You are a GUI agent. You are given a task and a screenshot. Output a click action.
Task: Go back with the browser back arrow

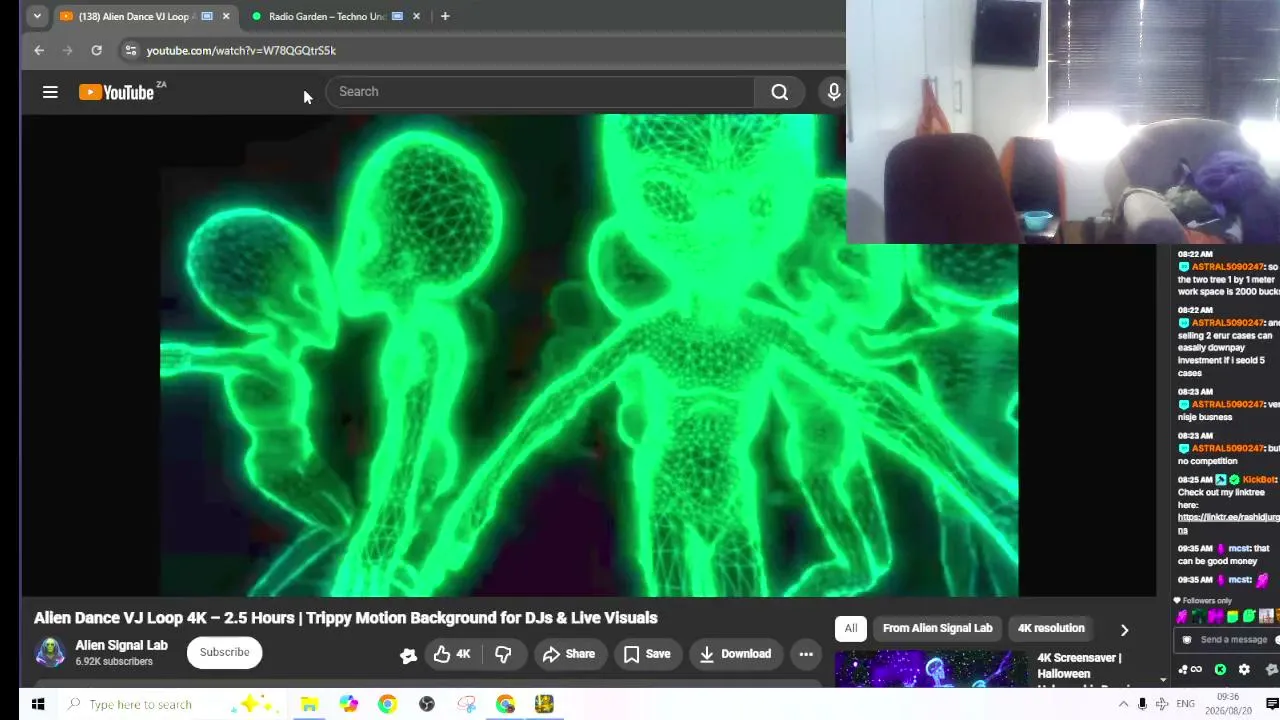(39, 50)
